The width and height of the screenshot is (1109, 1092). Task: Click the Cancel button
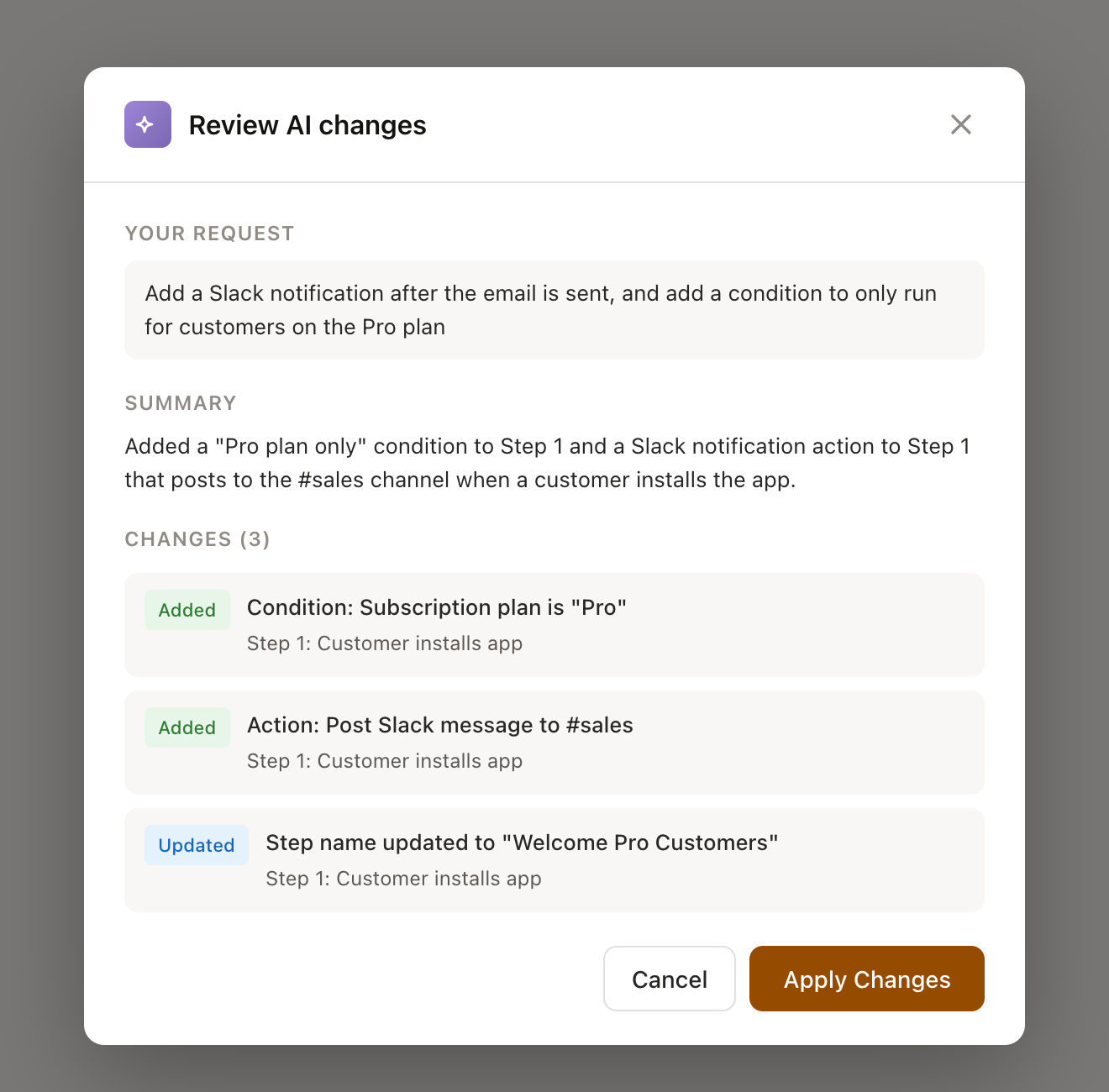click(x=669, y=979)
